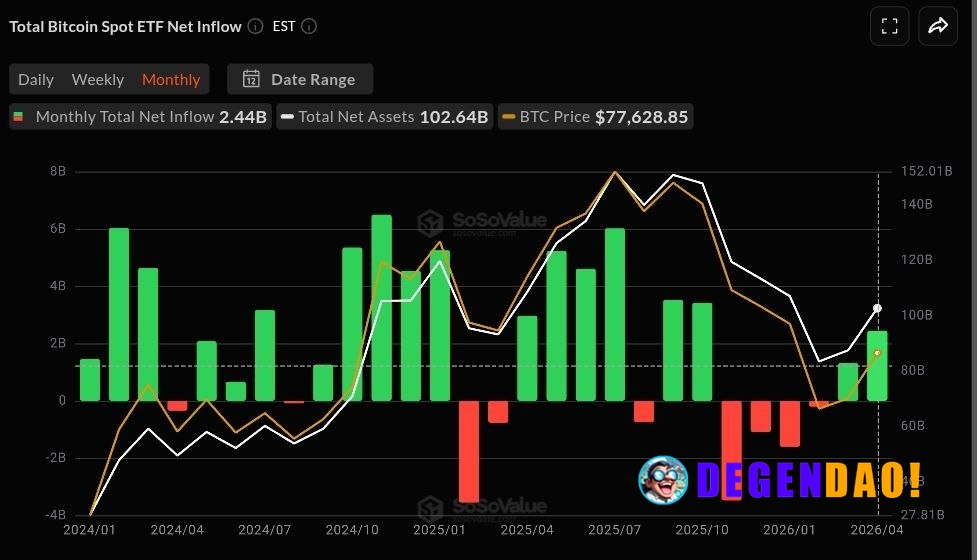Click the 27.81B right axis label
The width and height of the screenshot is (977, 560).
point(923,515)
